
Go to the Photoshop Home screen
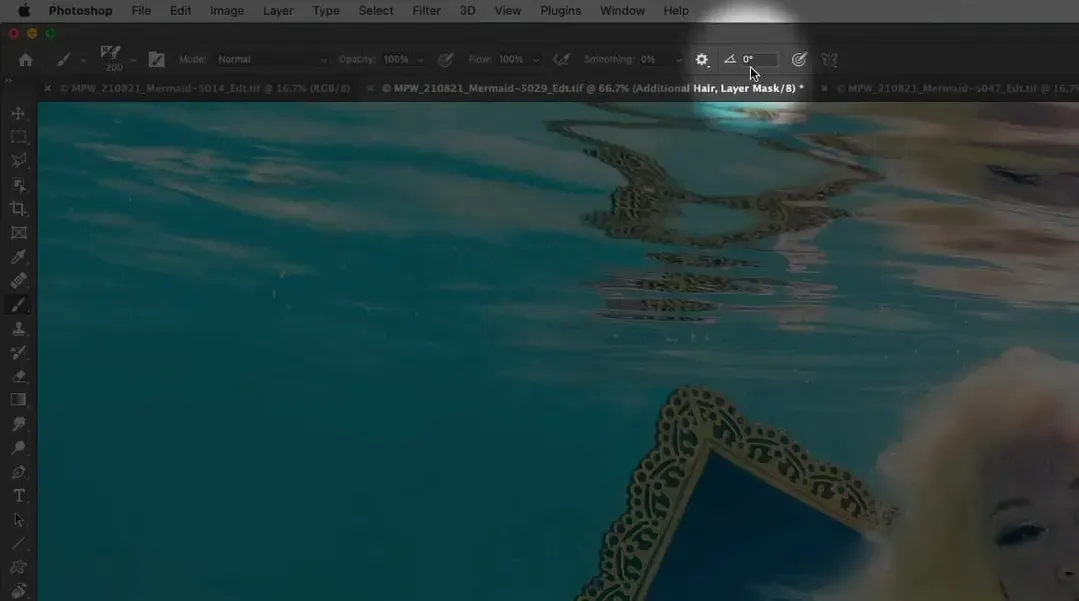click(x=26, y=60)
